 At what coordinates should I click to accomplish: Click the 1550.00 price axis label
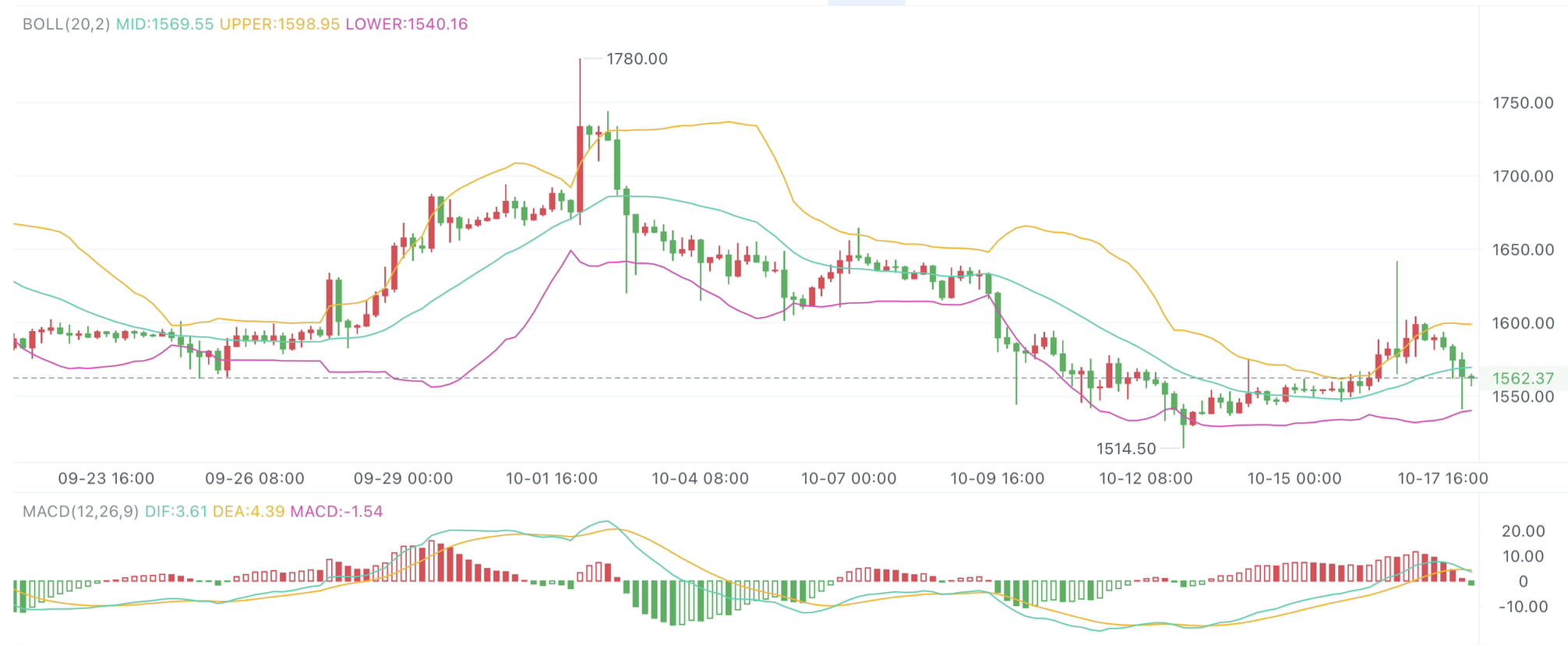click(1523, 397)
